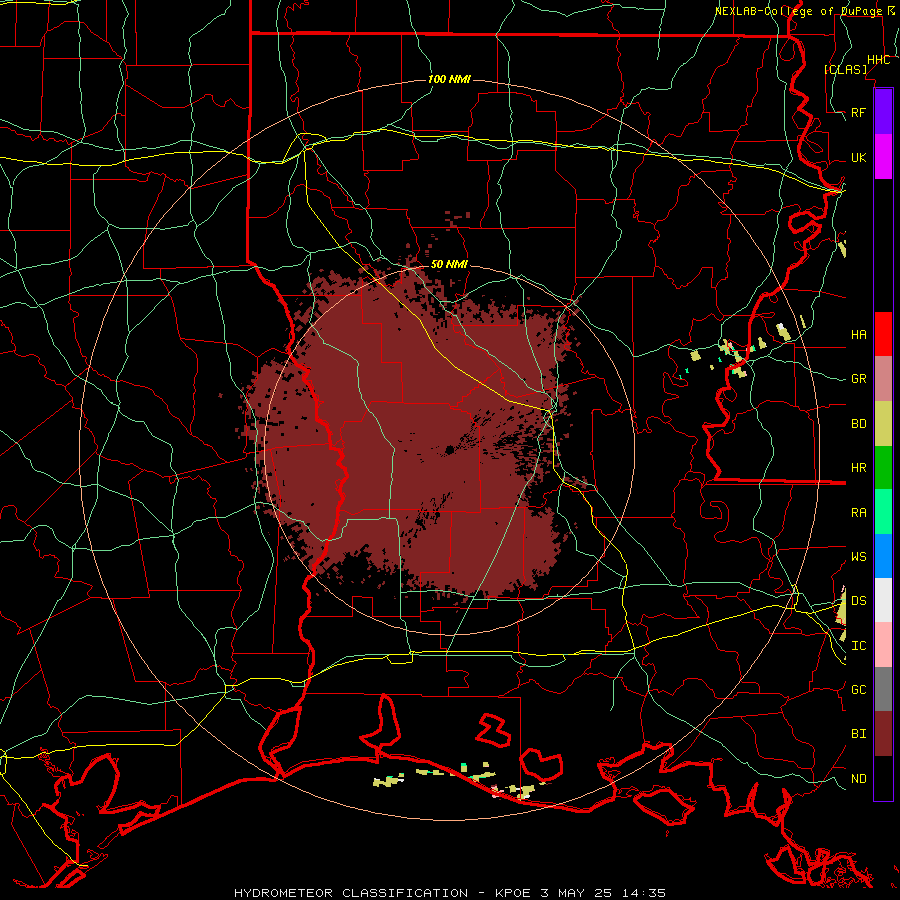Click the [CLAS] units label

[x=845, y=69]
